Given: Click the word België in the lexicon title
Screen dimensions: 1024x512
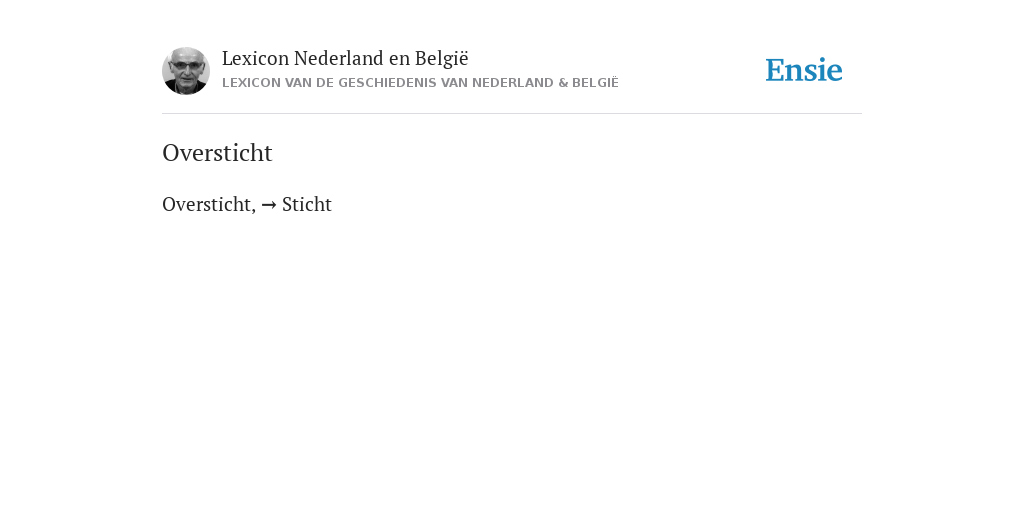Looking at the screenshot, I should coord(442,58).
